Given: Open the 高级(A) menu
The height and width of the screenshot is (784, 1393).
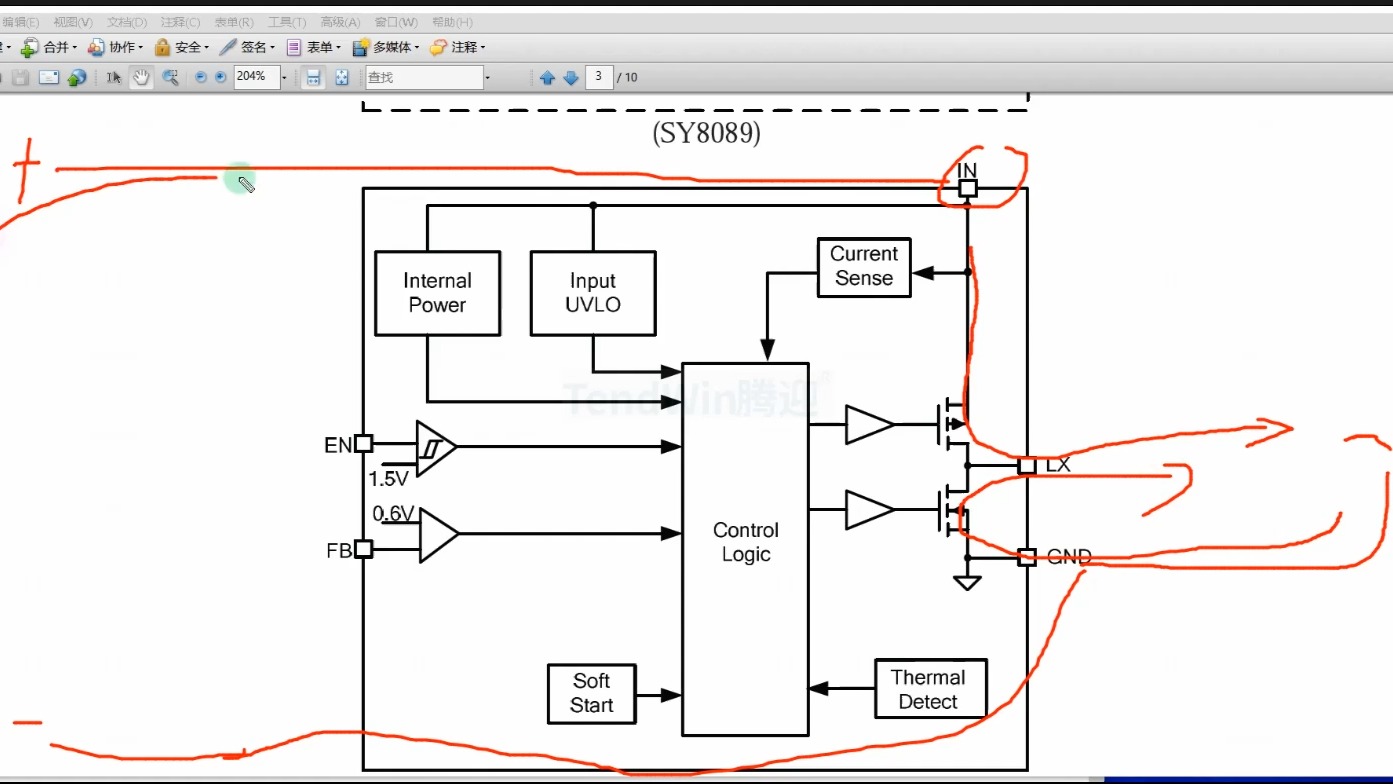Looking at the screenshot, I should tap(340, 22).
